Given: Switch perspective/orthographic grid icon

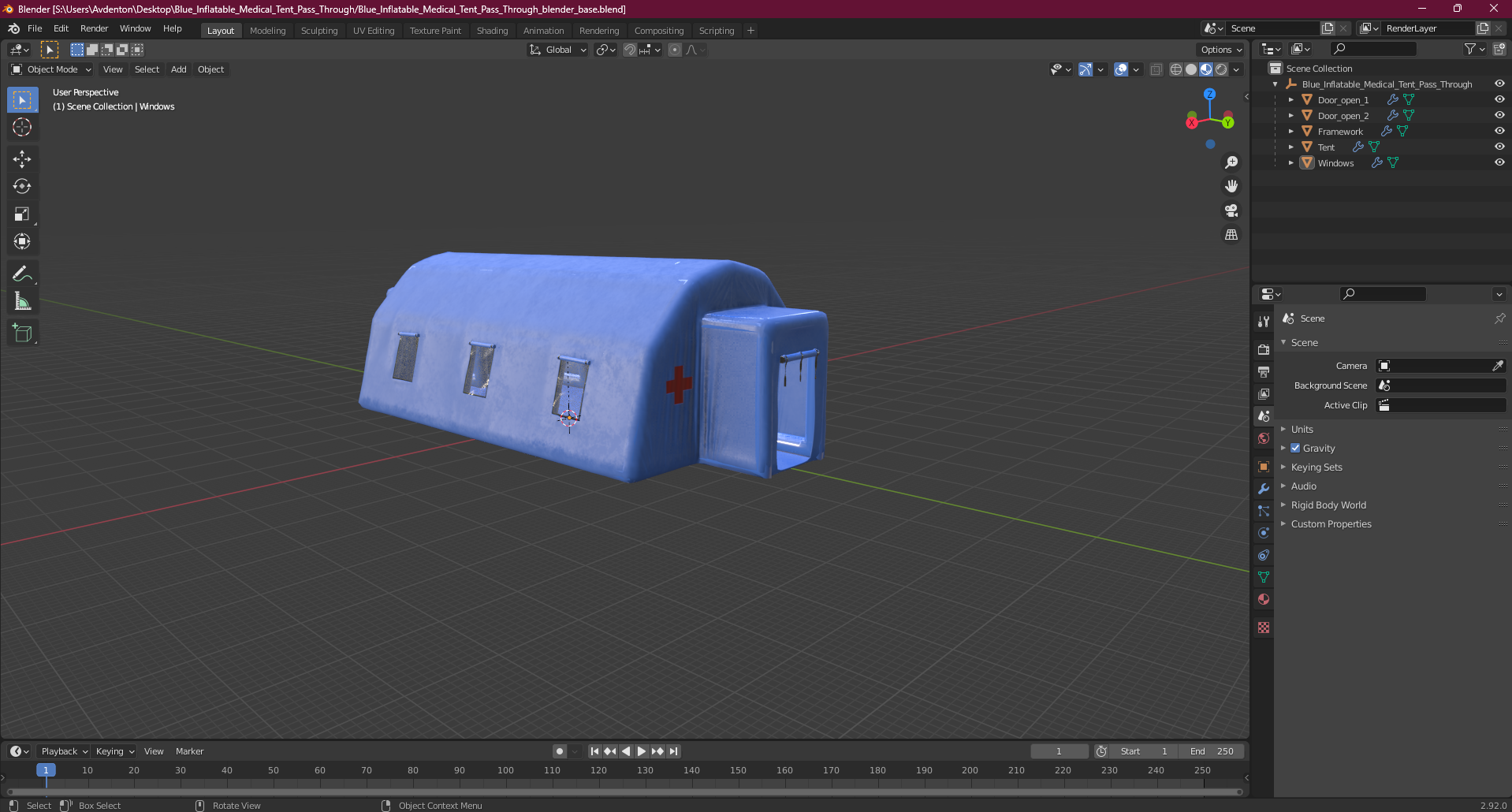Looking at the screenshot, I should pyautogui.click(x=1231, y=235).
